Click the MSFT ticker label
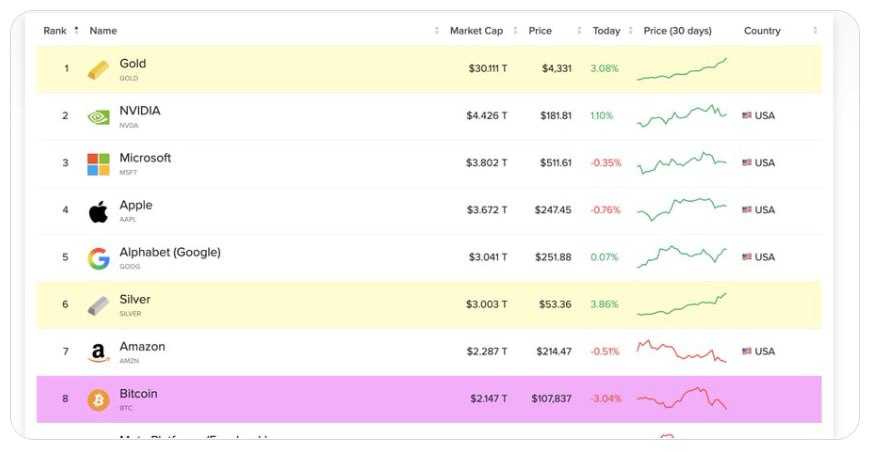The image size is (876, 452). 128,173
